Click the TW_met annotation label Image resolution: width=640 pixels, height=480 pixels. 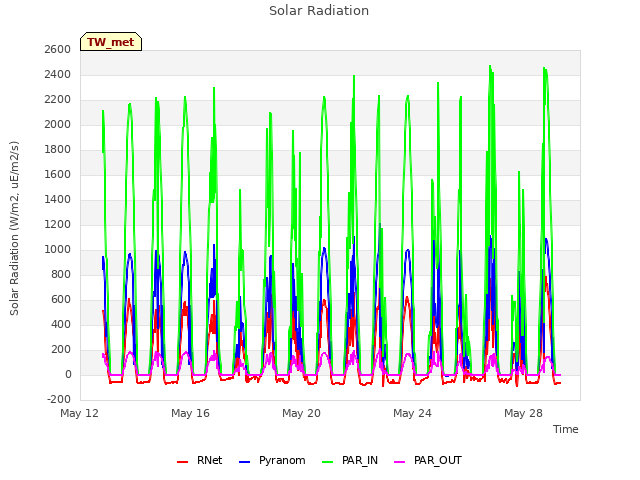click(111, 42)
